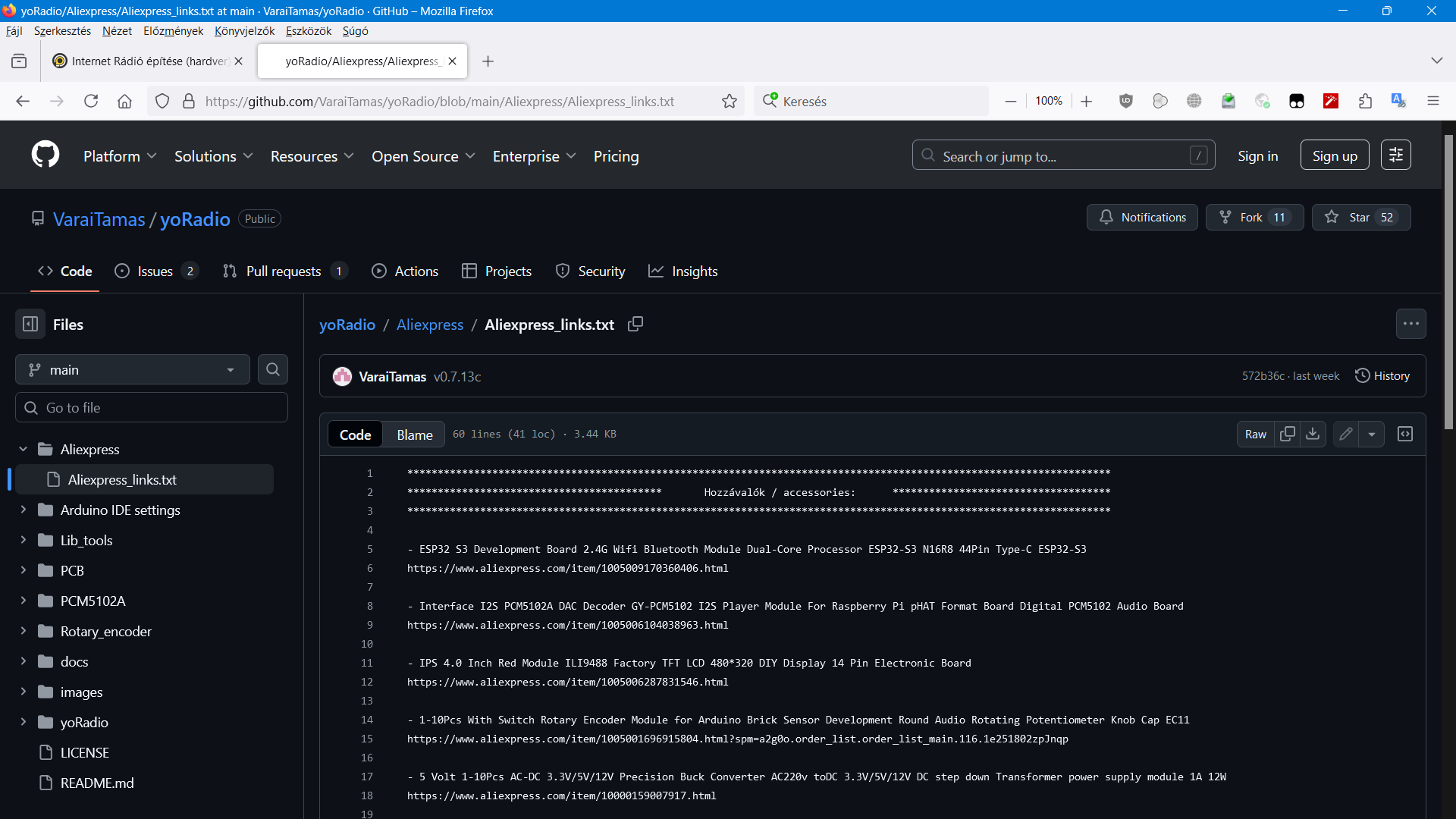Open the more file actions menu
The height and width of the screenshot is (819, 1456).
1410,324
